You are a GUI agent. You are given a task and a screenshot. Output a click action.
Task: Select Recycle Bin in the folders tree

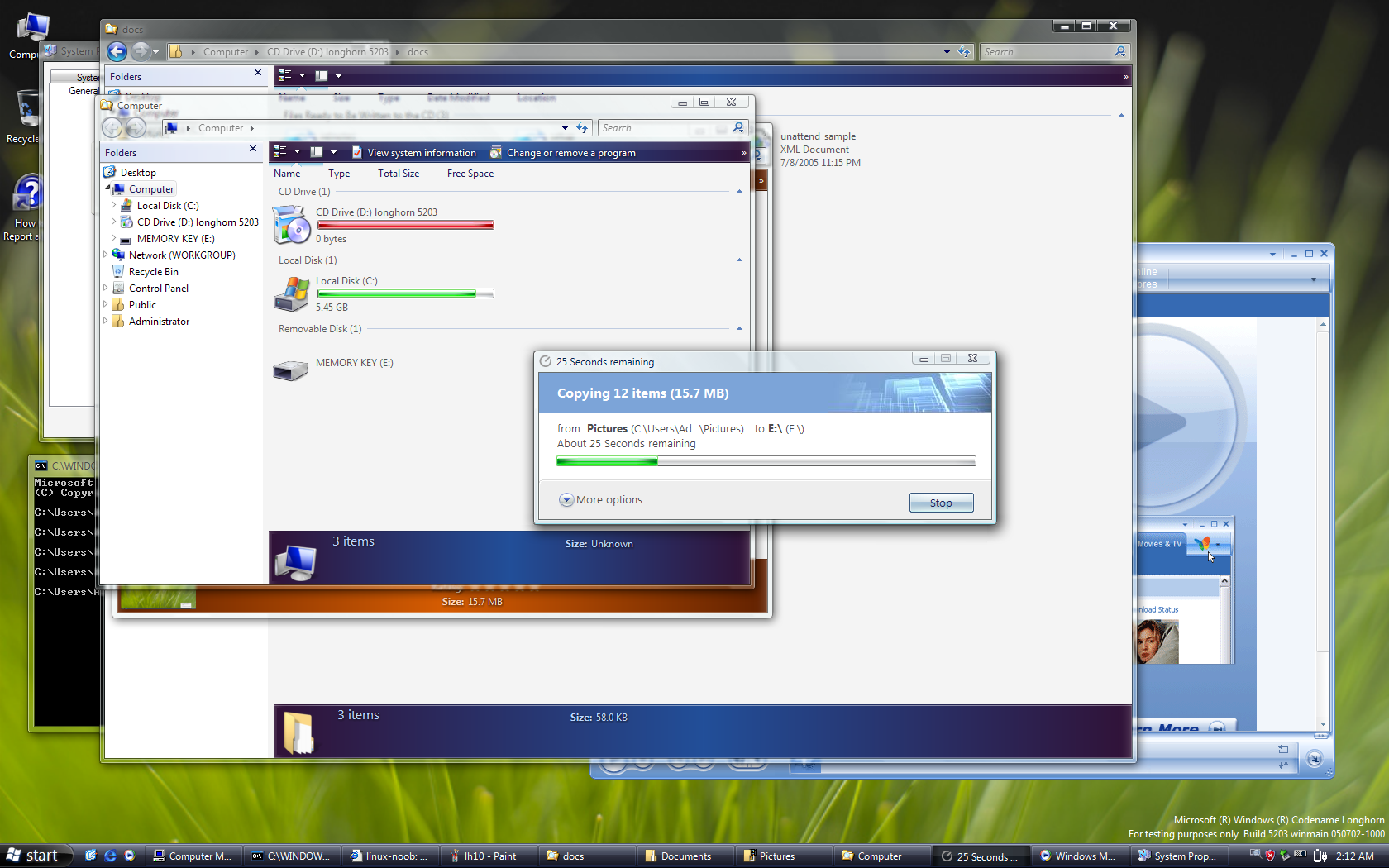click(153, 272)
